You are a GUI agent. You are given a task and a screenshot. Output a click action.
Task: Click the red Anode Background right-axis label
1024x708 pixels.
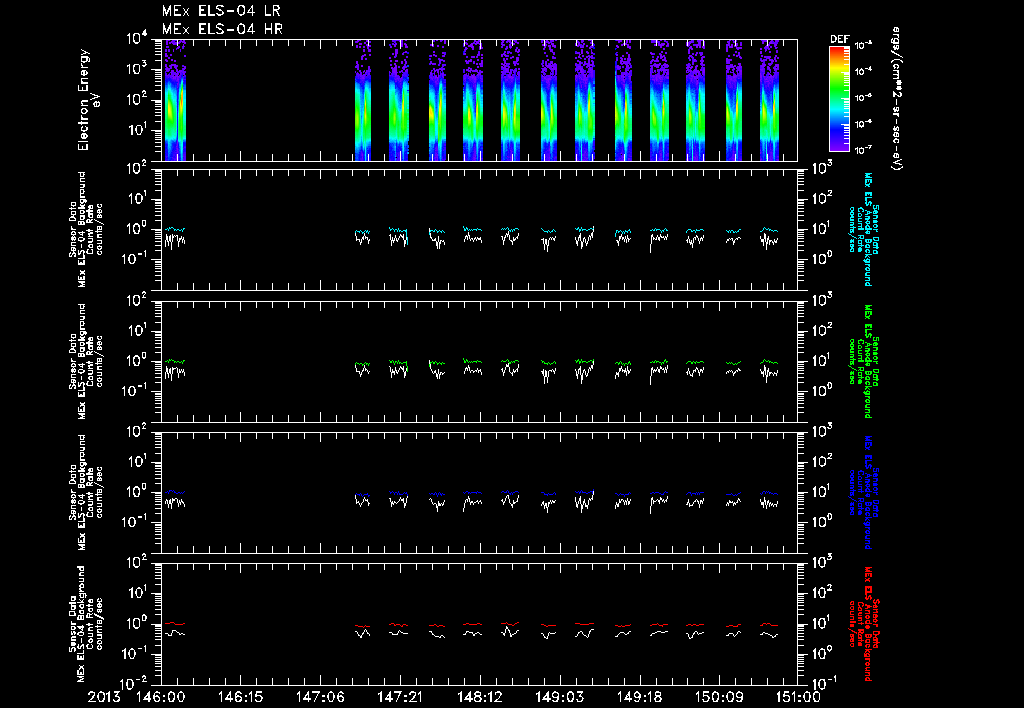(863, 624)
